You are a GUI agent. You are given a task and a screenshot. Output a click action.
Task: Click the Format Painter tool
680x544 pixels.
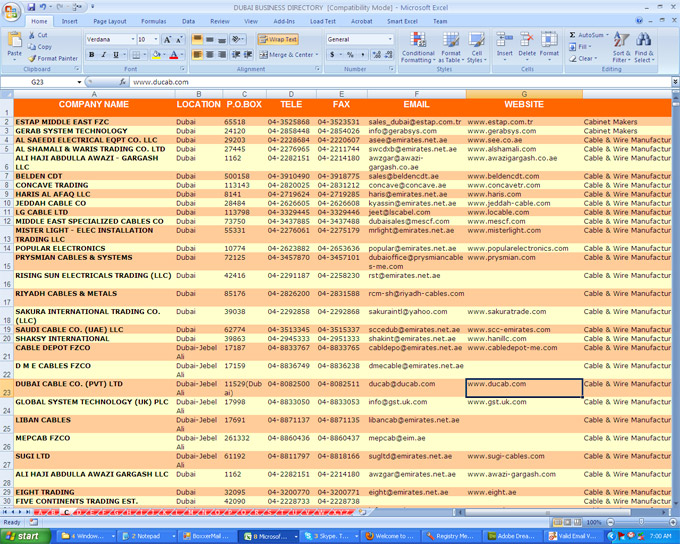click(x=55, y=58)
